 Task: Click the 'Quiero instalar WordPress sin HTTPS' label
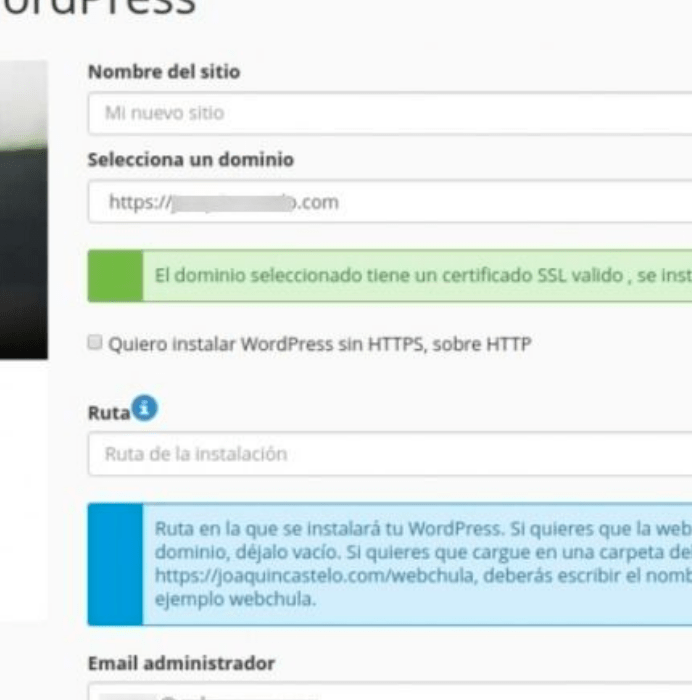tap(320, 344)
